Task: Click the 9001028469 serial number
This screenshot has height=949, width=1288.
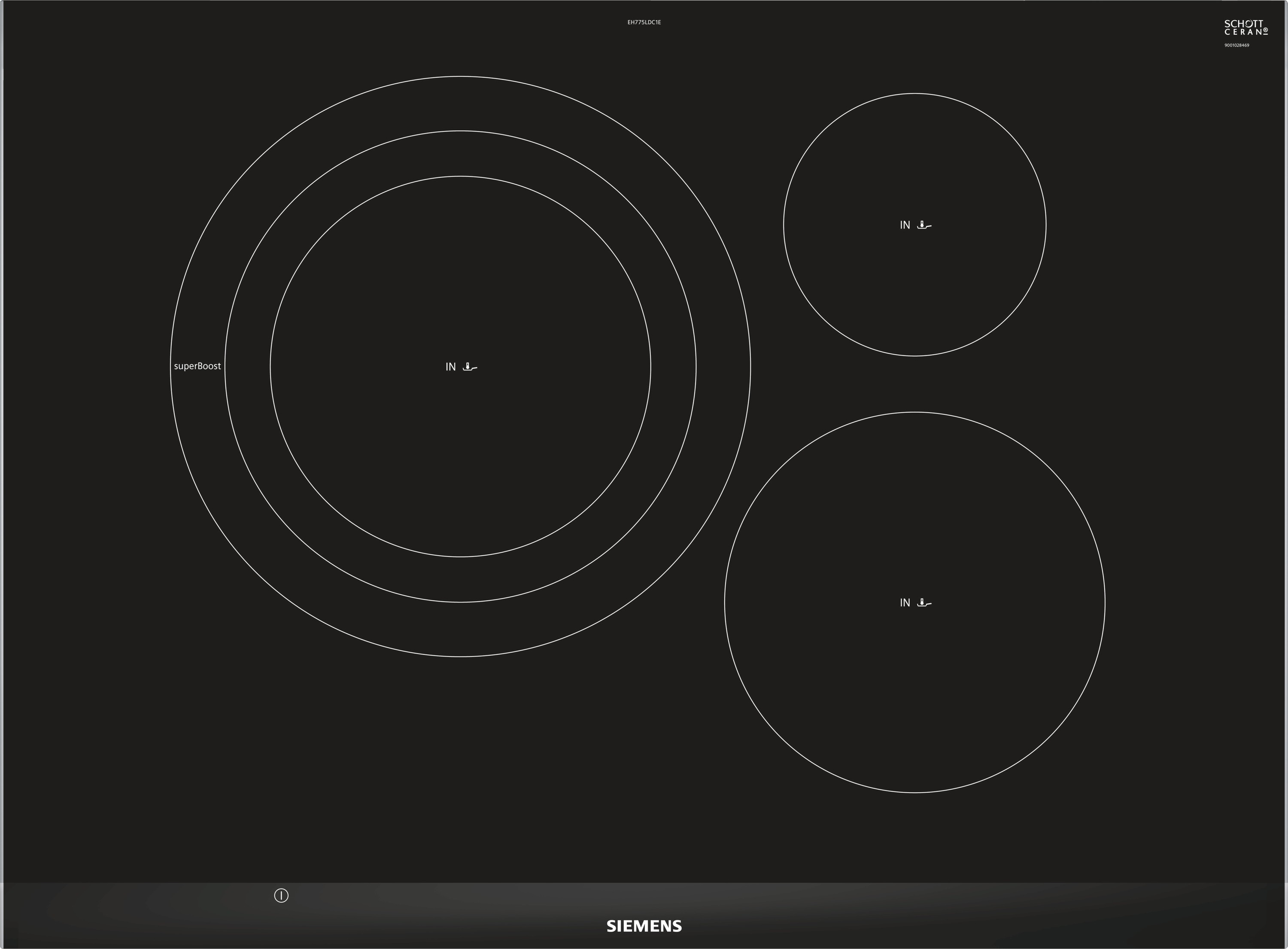Action: [x=1236, y=46]
